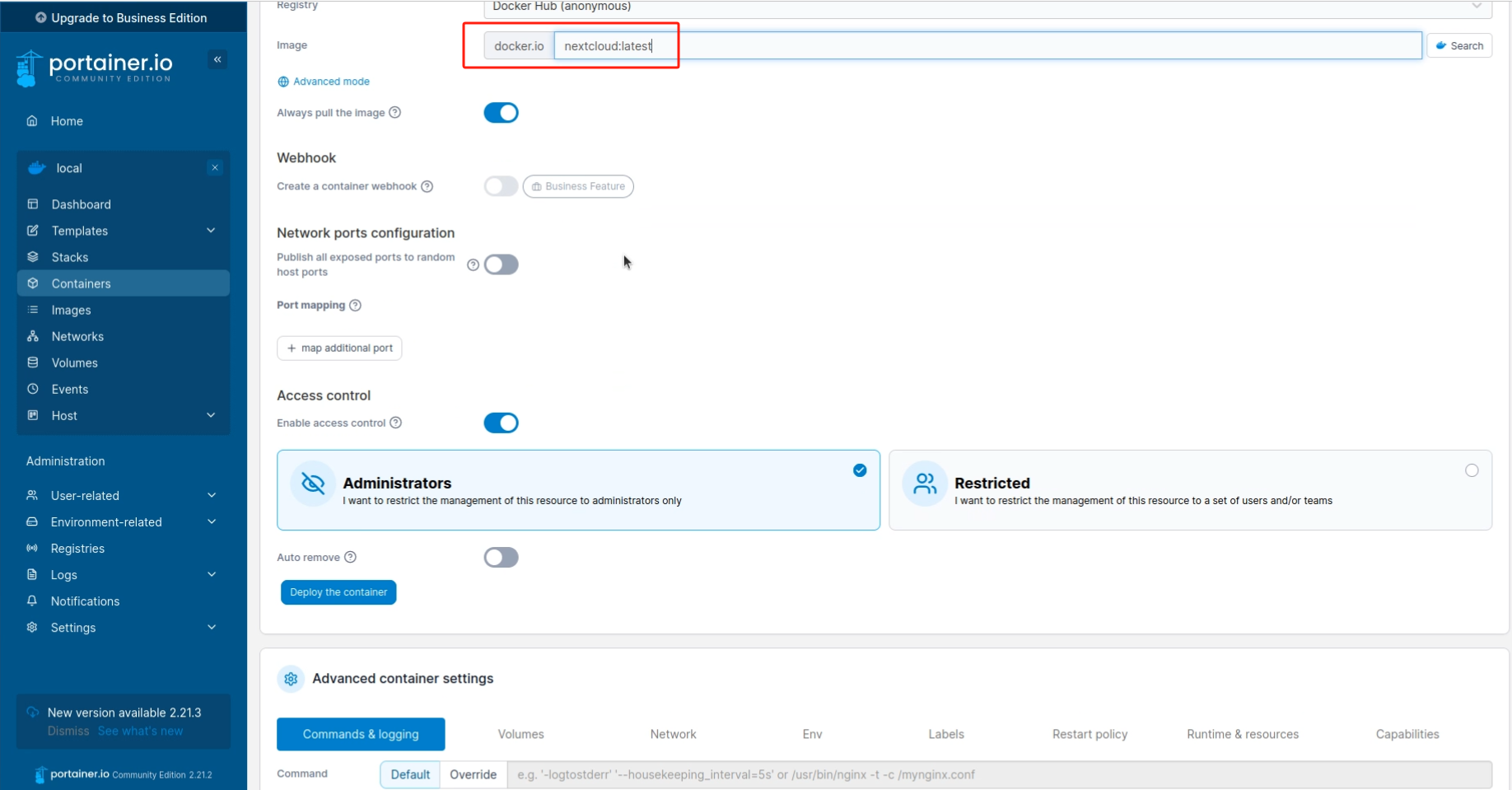
Task: Select the Restricted access option
Action: point(1190,490)
